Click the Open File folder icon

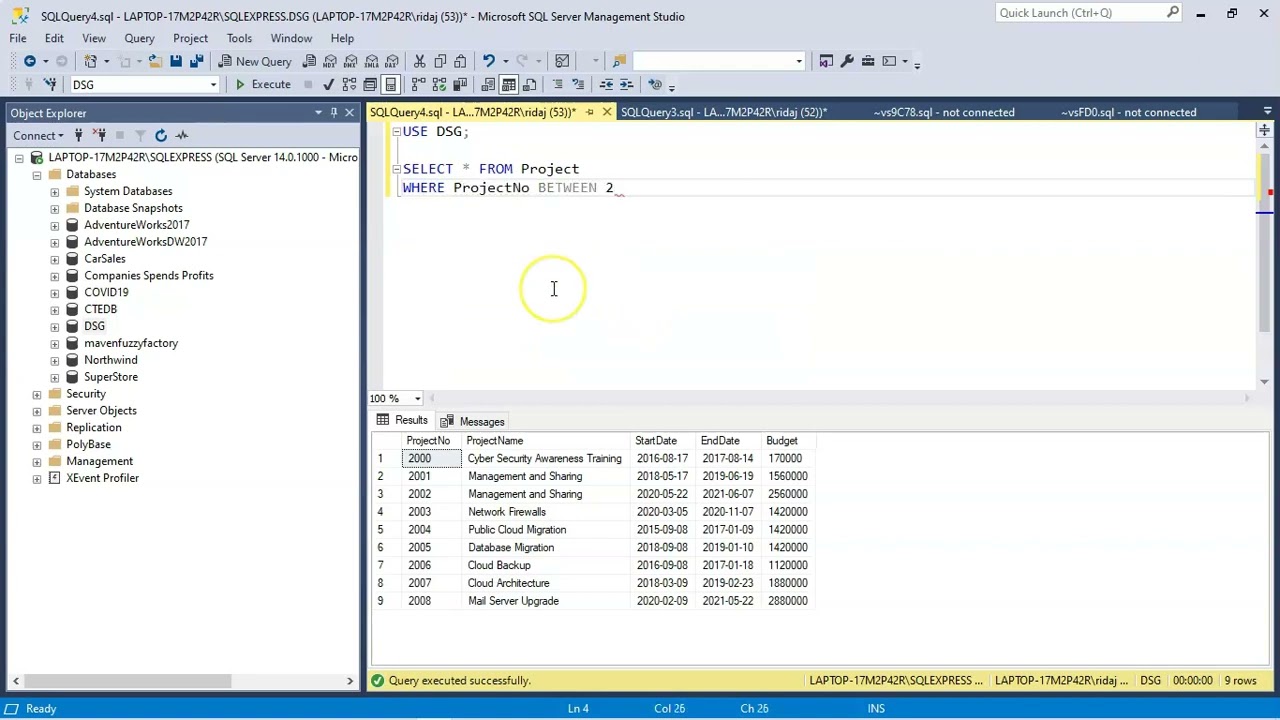point(155,61)
